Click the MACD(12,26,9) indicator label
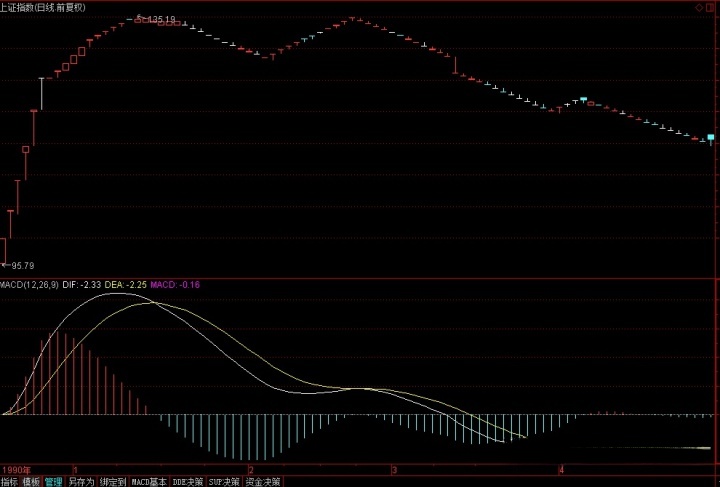This screenshot has width=720, height=487. click(29, 285)
